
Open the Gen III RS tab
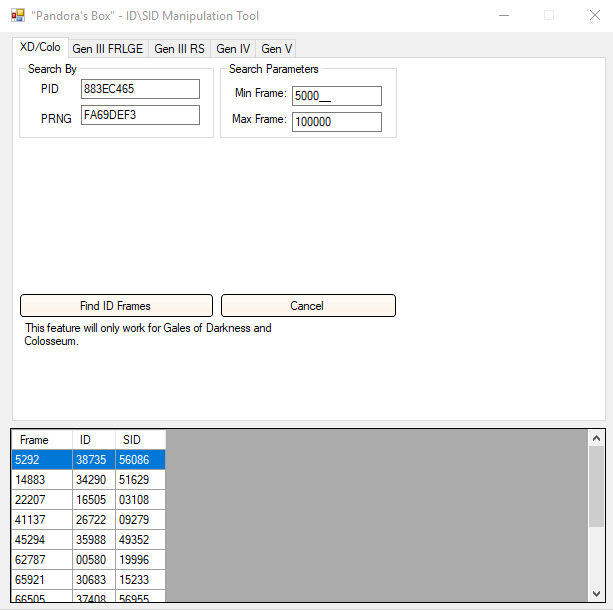click(x=179, y=49)
